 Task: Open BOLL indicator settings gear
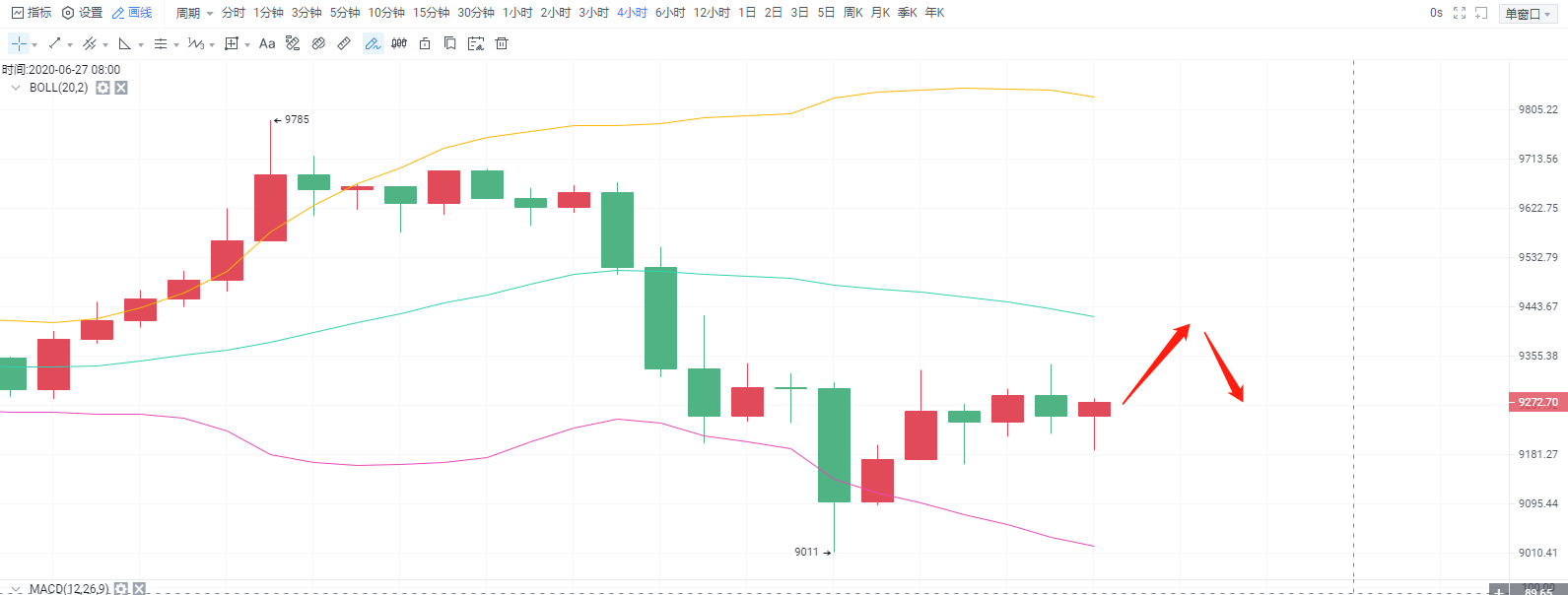point(102,88)
